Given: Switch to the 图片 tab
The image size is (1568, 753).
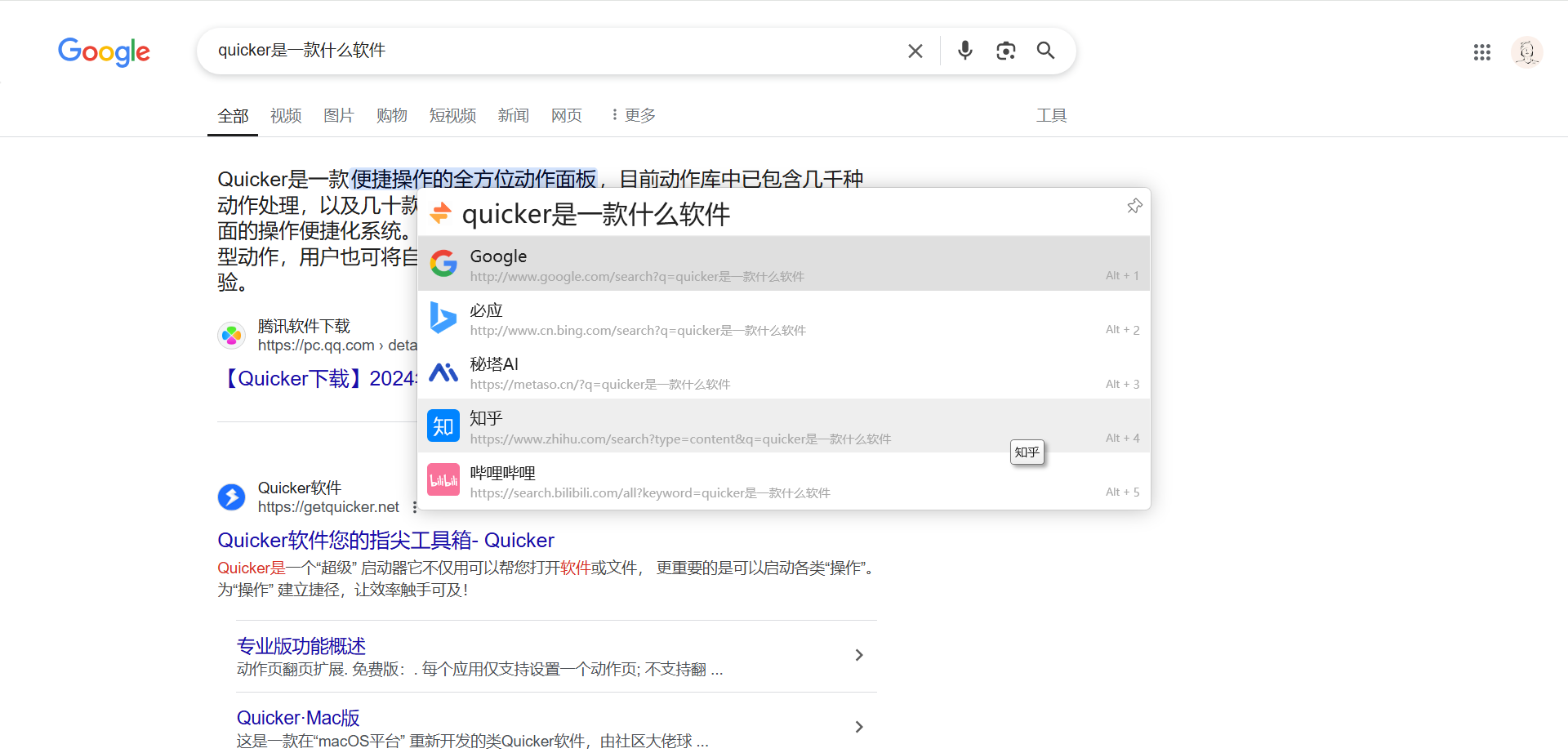Looking at the screenshot, I should click(339, 116).
